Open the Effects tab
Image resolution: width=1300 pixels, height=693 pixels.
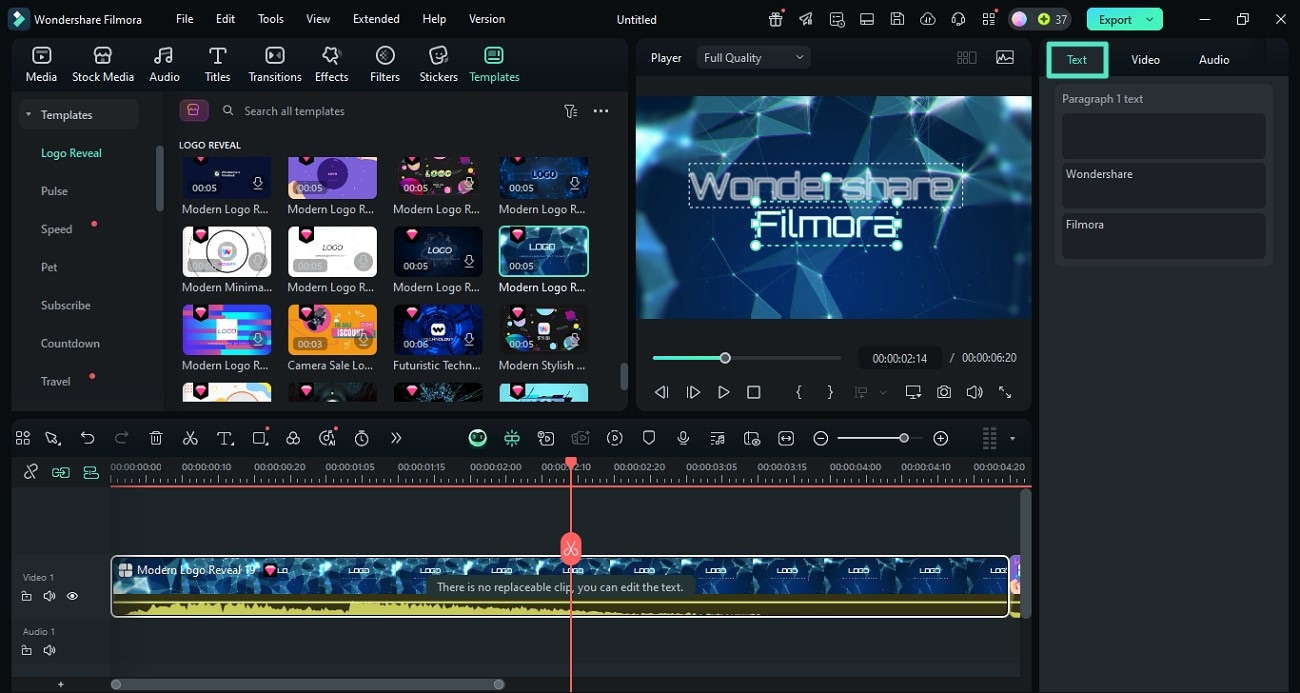[x=331, y=65]
